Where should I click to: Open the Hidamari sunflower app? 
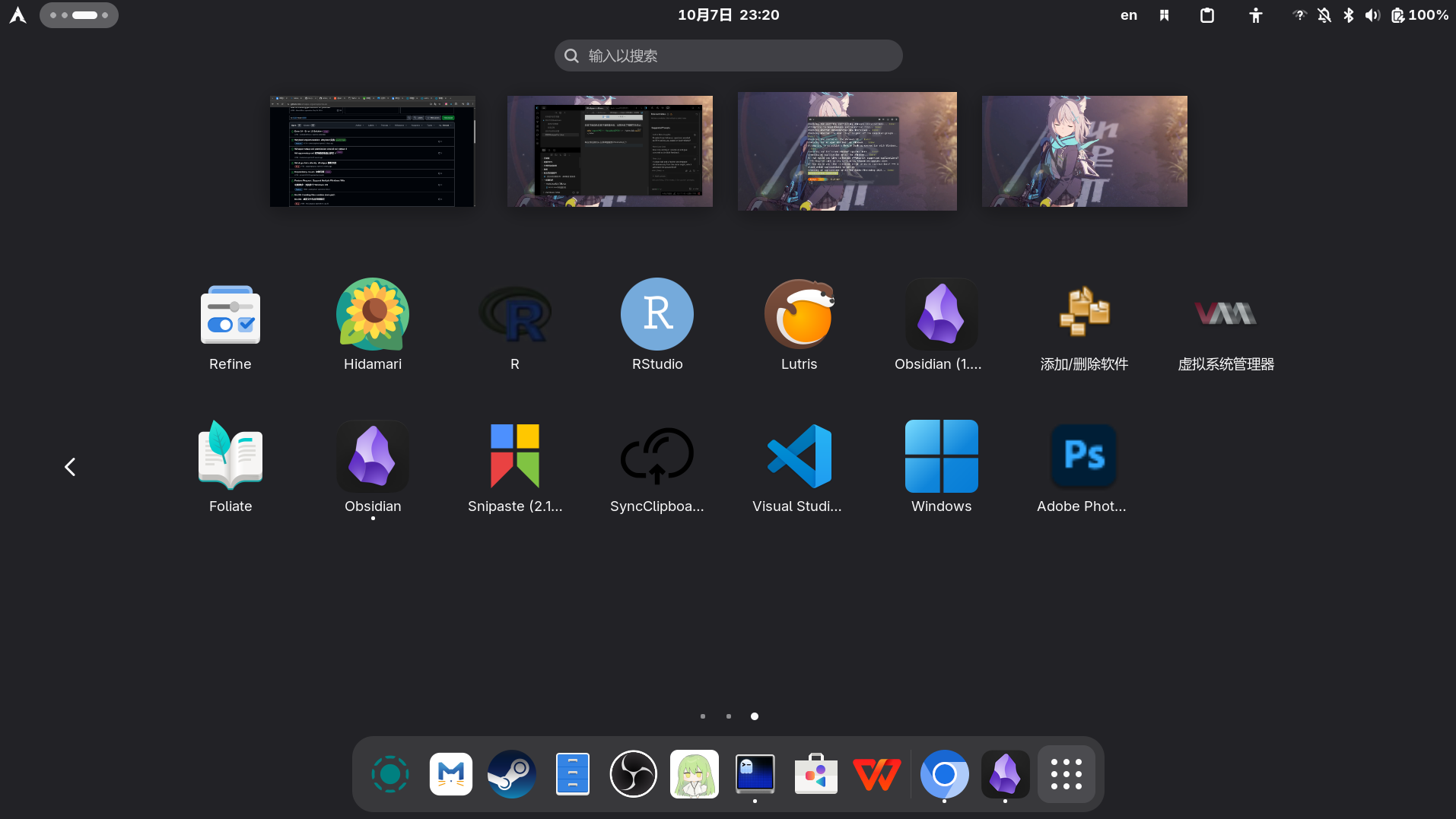pyautogui.click(x=373, y=314)
